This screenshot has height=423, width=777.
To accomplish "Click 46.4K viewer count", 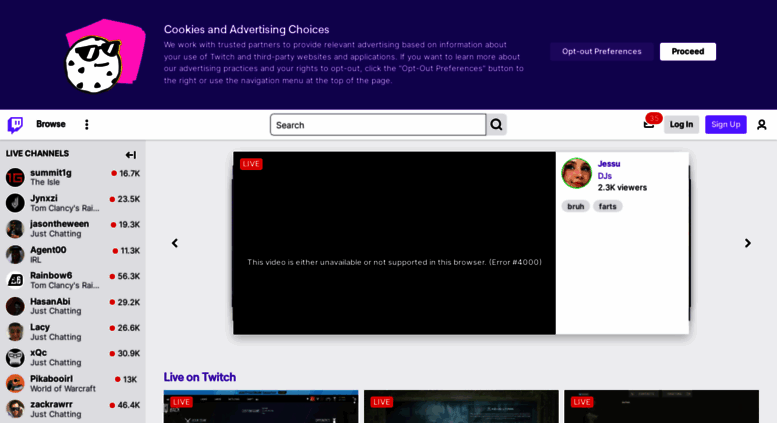I will (128, 405).
